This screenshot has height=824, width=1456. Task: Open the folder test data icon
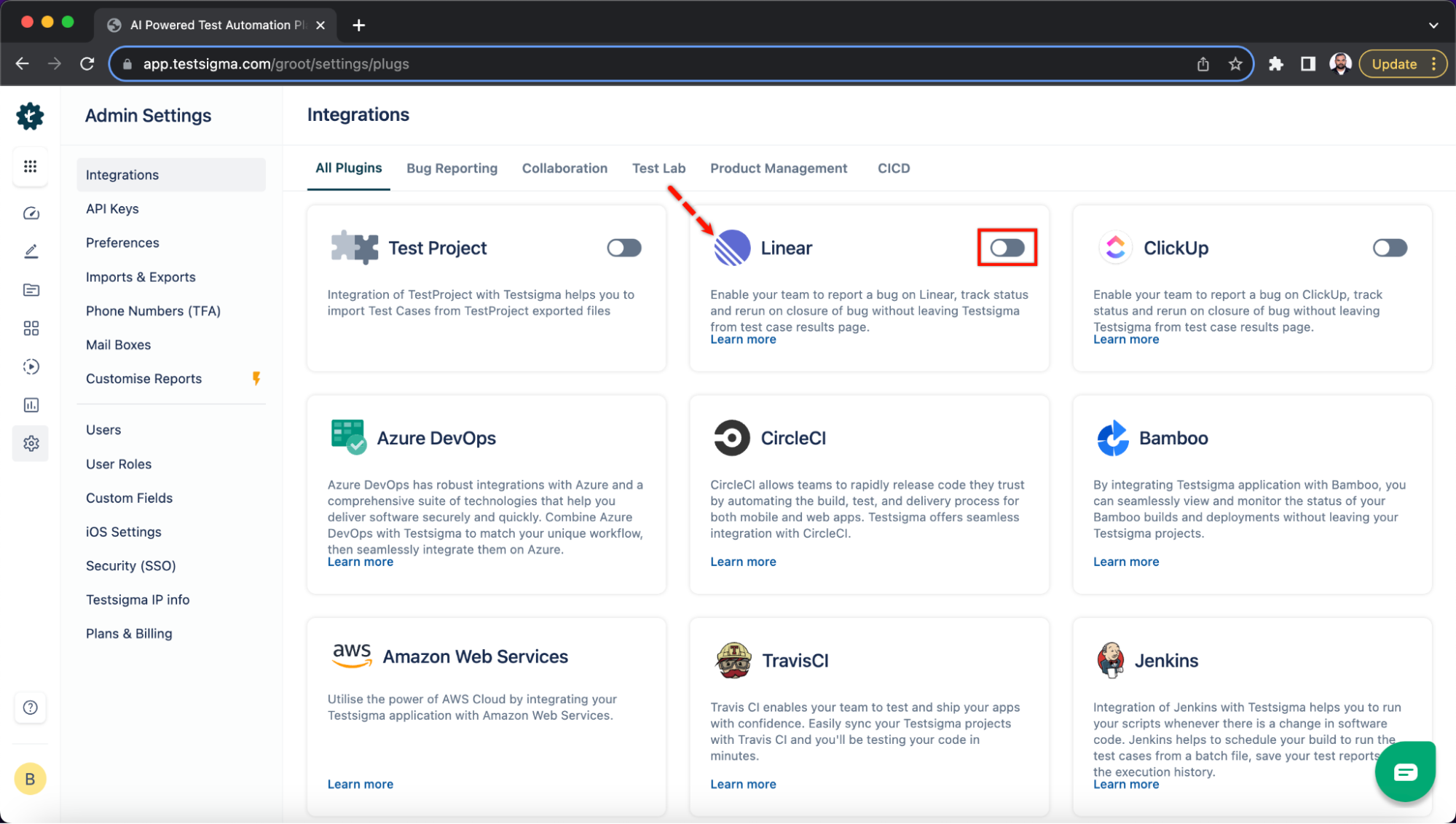(x=31, y=290)
